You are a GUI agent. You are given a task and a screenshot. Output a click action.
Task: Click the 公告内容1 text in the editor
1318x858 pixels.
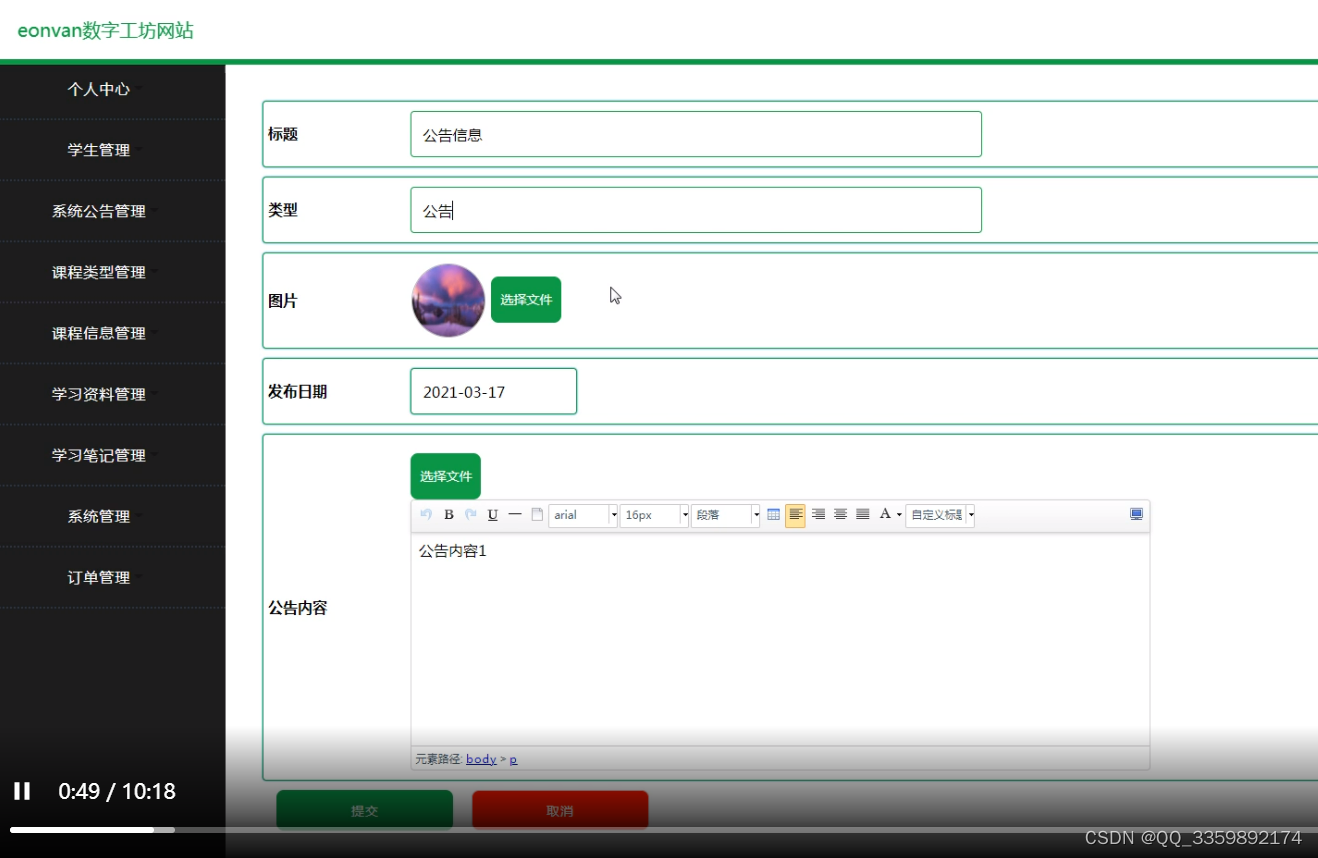coord(453,551)
